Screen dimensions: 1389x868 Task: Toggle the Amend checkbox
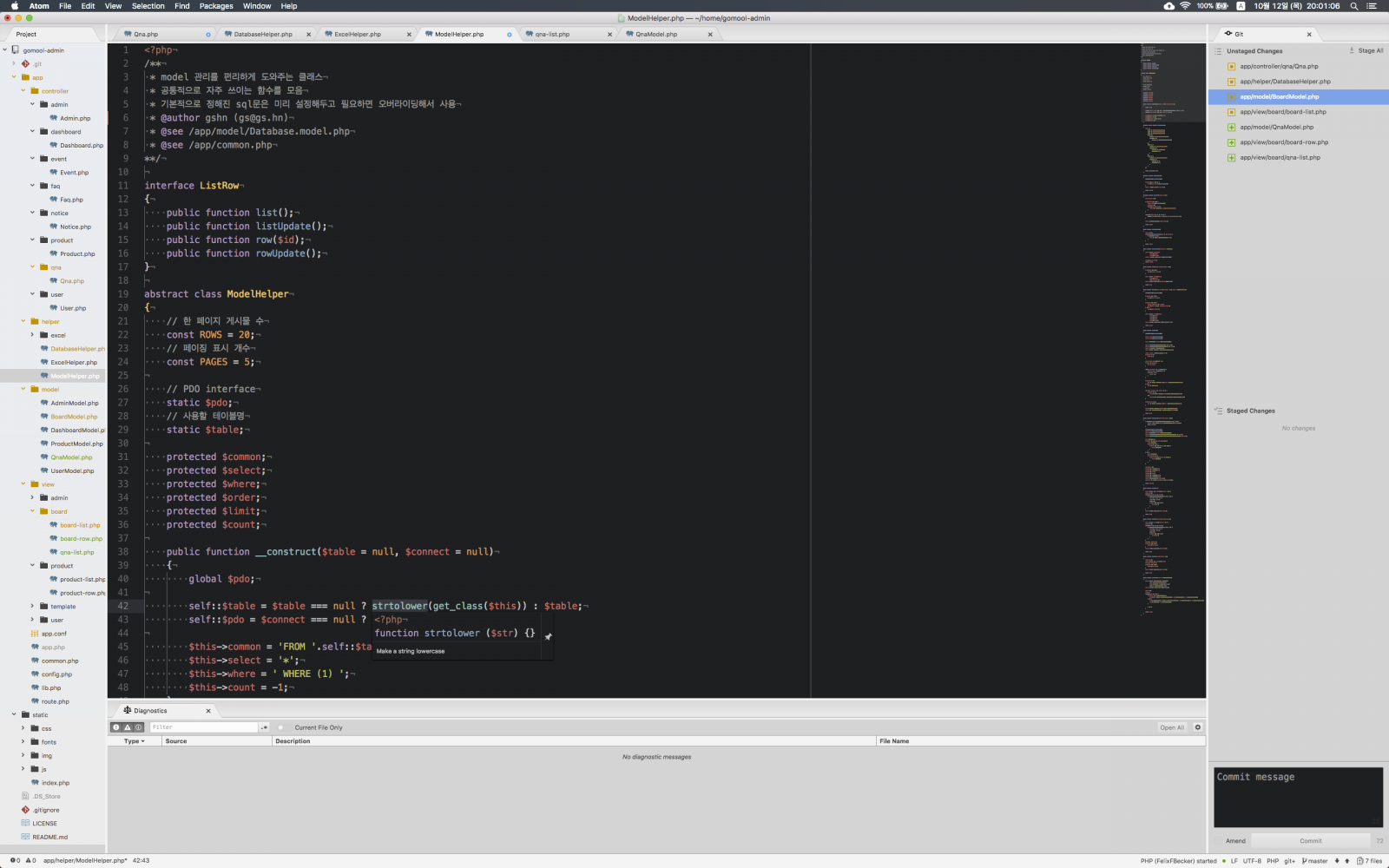click(x=1219, y=840)
